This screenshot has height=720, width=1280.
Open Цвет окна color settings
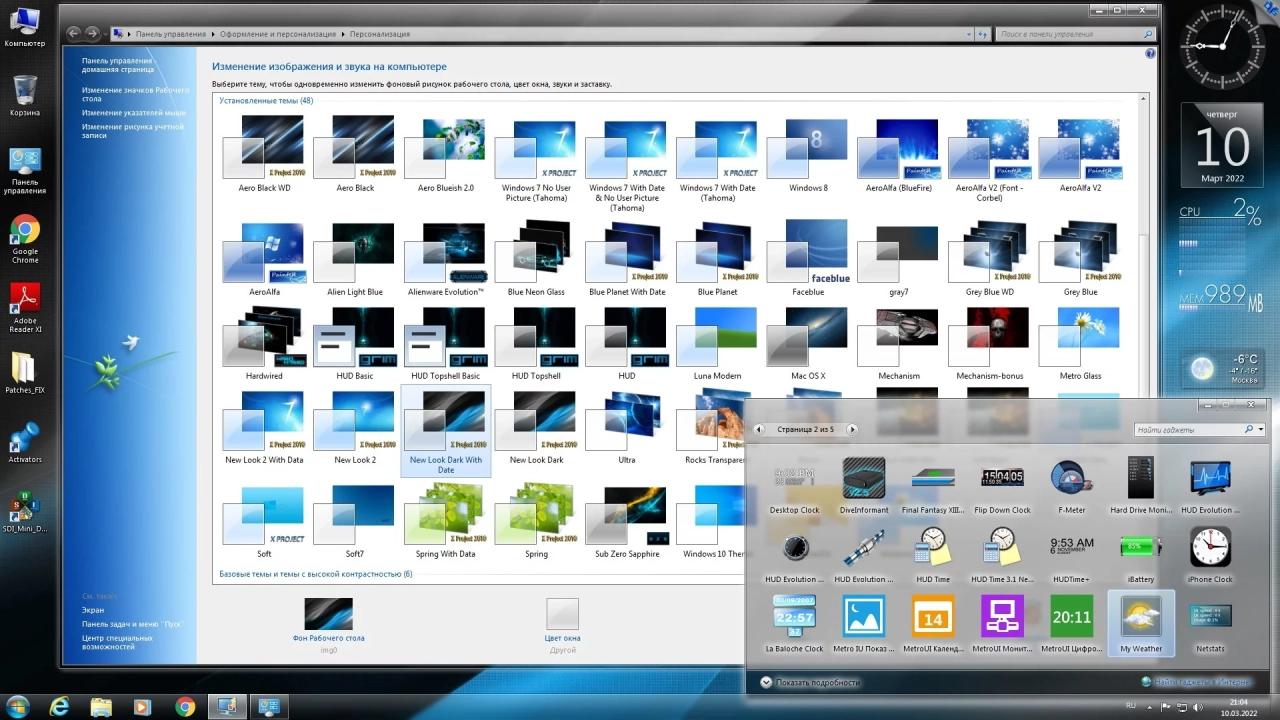563,625
